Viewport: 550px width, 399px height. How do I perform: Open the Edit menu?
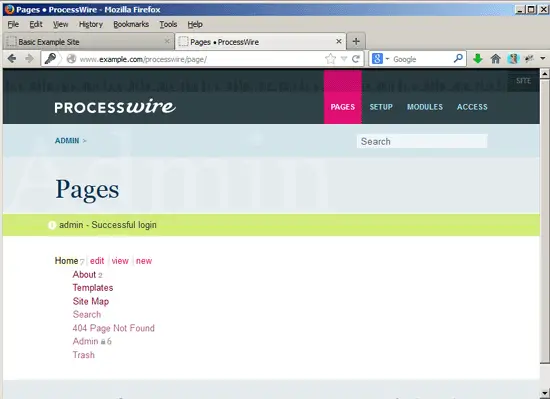tap(36, 24)
